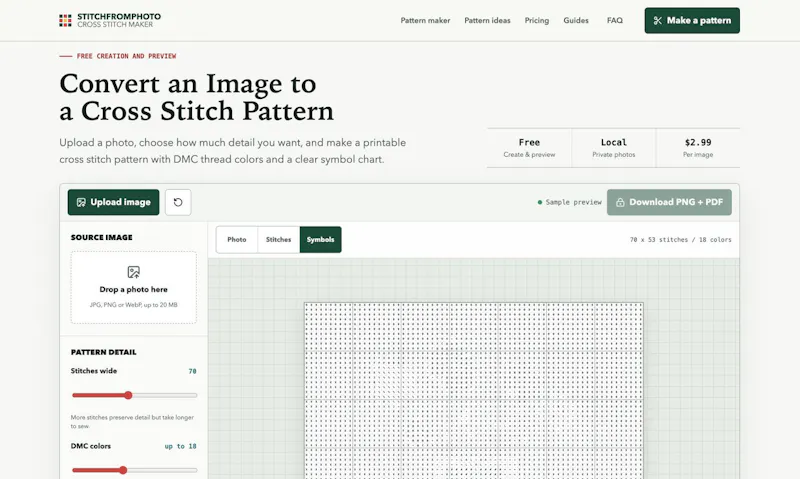Click the StitchFromPhoto logo icon
The height and width of the screenshot is (479, 800).
point(65,20)
